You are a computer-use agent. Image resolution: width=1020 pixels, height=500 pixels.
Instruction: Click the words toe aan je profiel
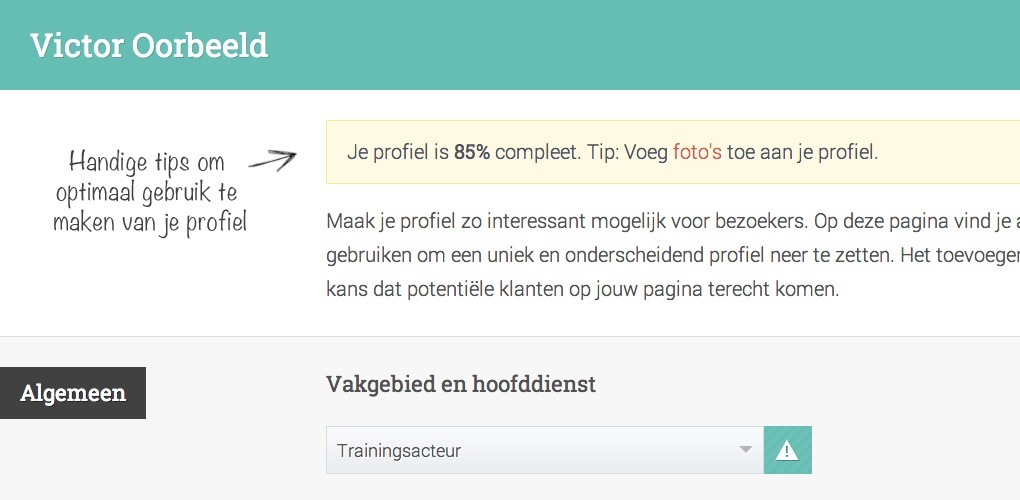point(802,153)
